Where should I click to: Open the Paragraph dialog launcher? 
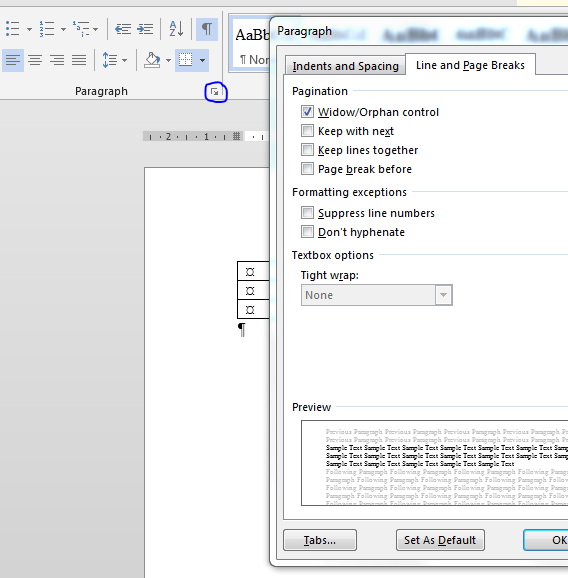click(x=215, y=92)
